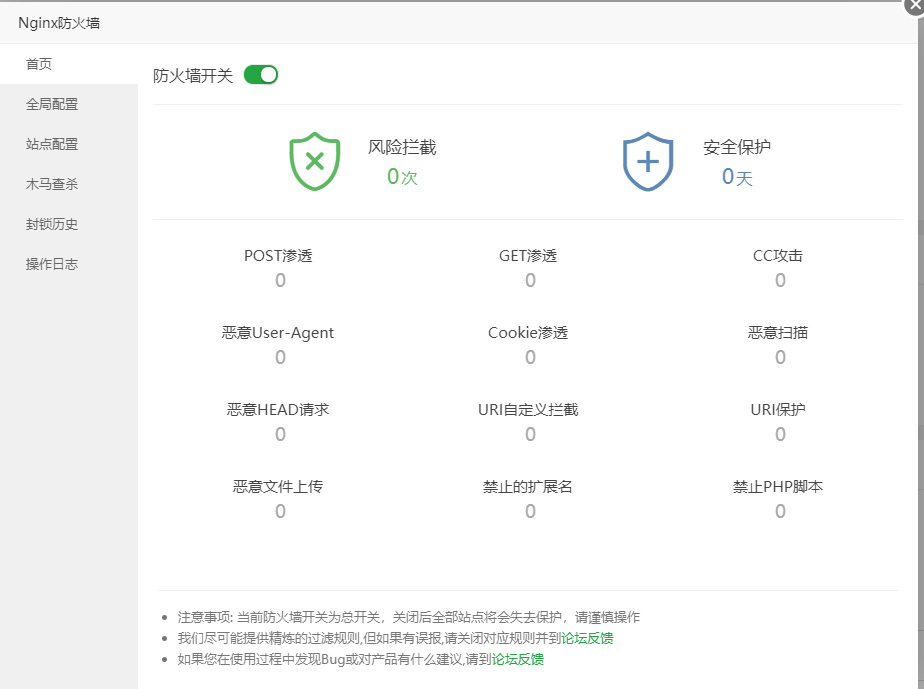Click the first 论坛反馈 link about 误报

click(587, 638)
